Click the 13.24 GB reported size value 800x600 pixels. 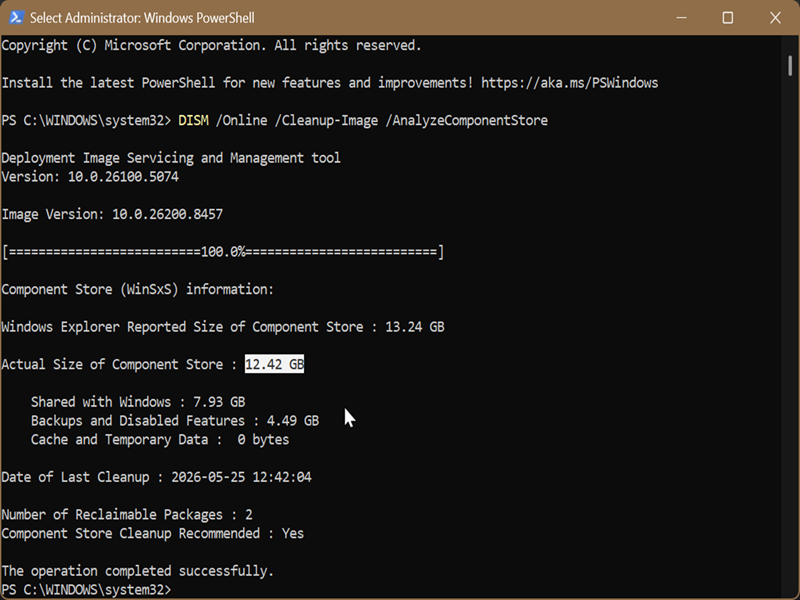click(x=415, y=327)
